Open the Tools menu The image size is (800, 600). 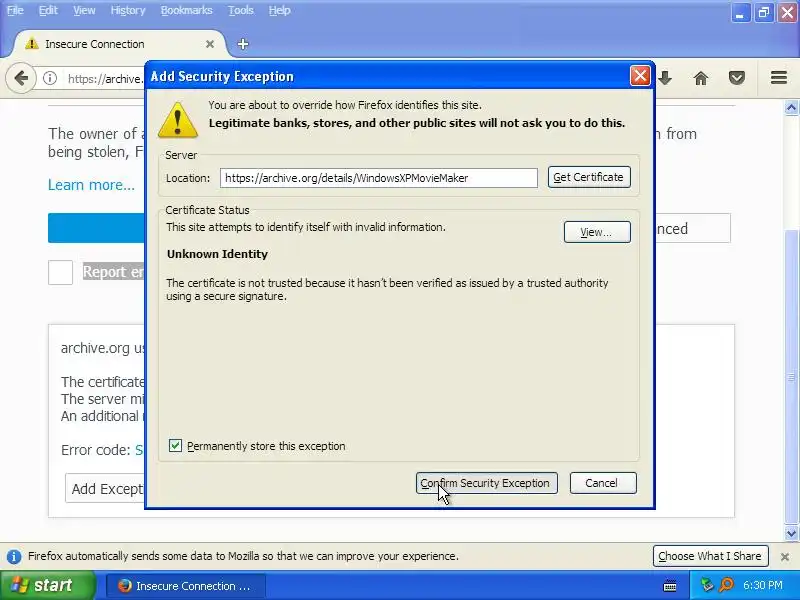coord(241,10)
